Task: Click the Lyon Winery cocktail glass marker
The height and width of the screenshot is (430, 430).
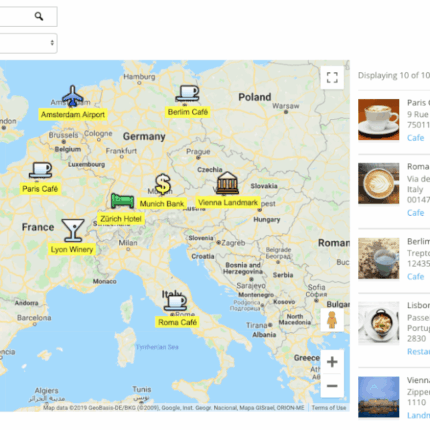Action: pos(73,230)
